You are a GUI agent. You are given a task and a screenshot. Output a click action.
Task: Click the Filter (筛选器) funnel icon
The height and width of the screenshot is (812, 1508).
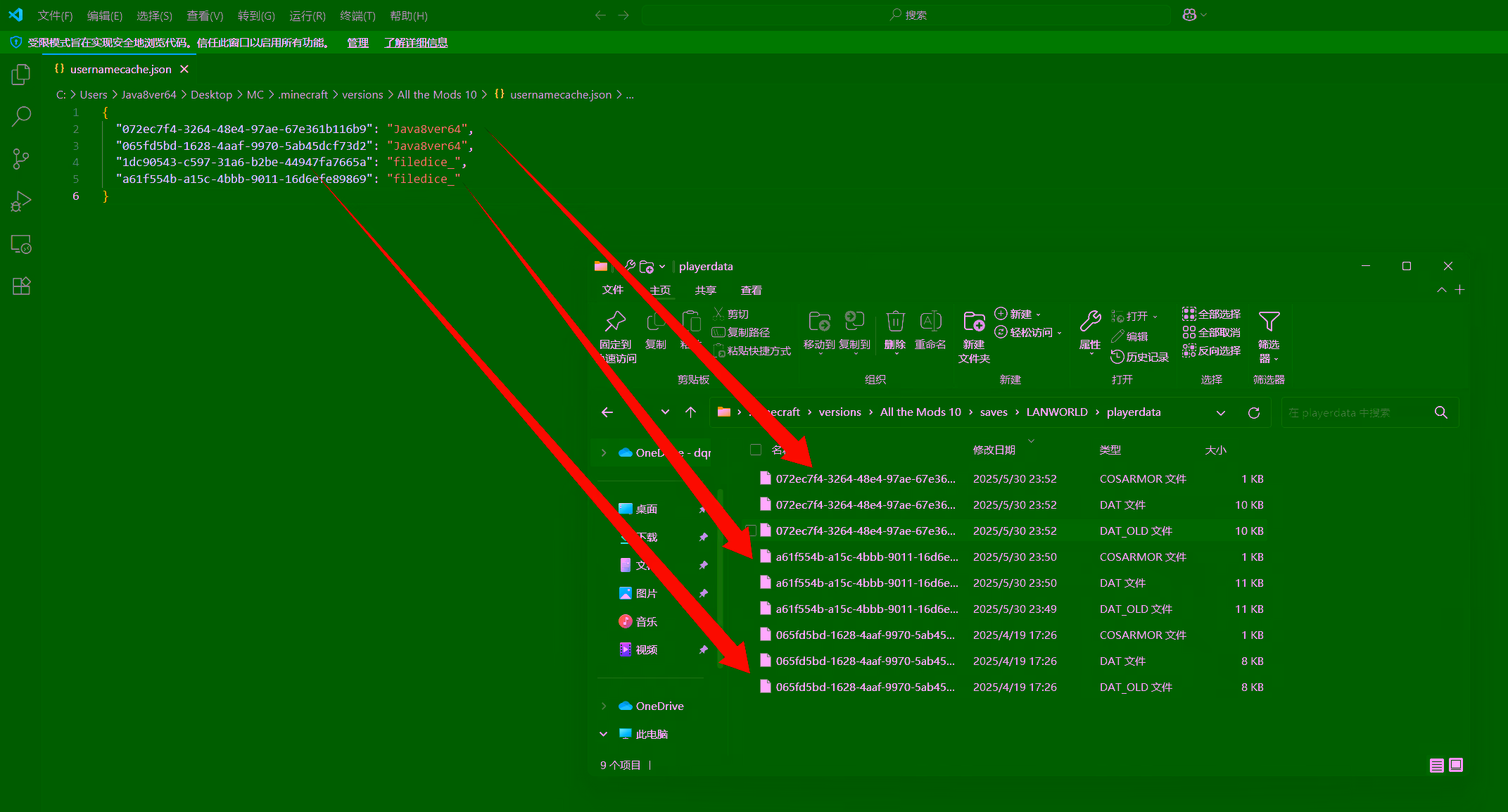1269,322
